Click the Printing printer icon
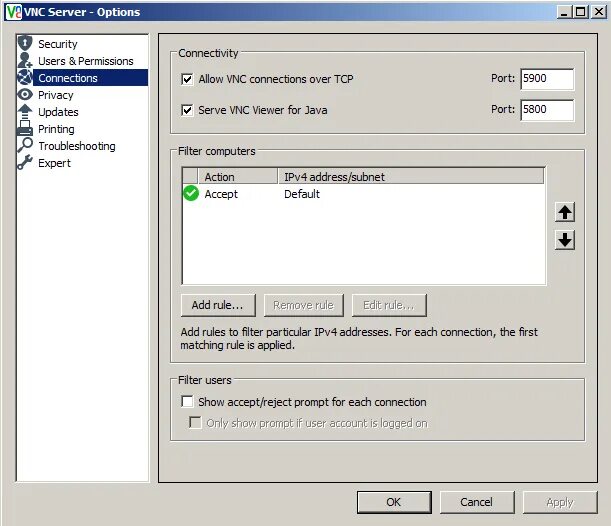This screenshot has width=611, height=526. [25, 128]
